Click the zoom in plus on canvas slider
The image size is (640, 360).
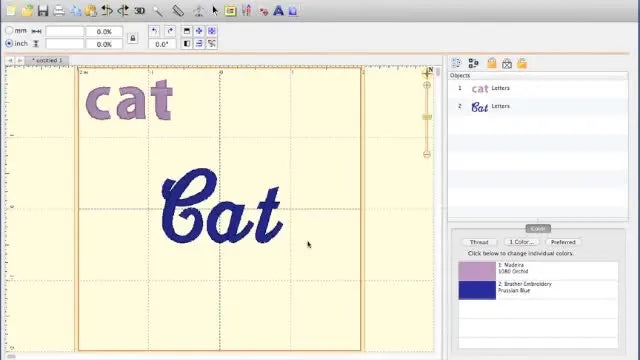click(x=427, y=85)
